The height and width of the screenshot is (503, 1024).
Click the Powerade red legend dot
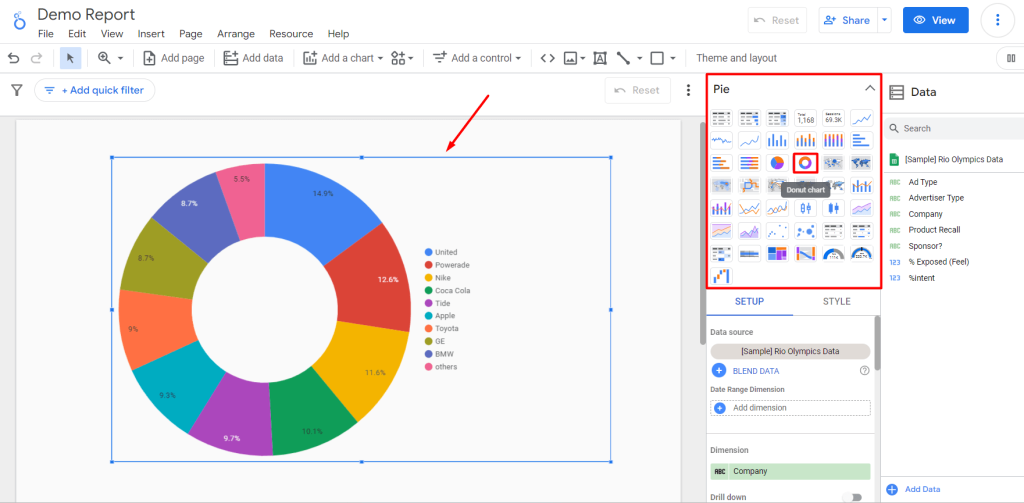tap(428, 265)
